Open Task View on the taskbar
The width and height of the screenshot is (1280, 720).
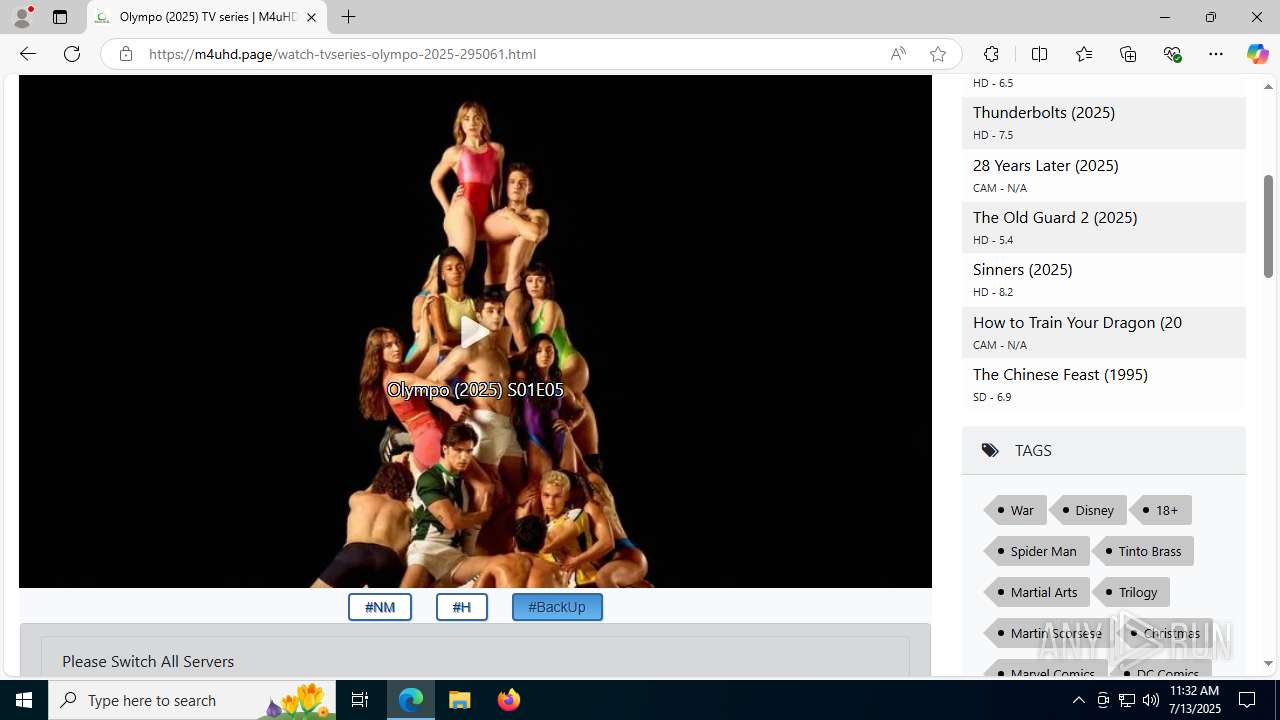[x=360, y=700]
